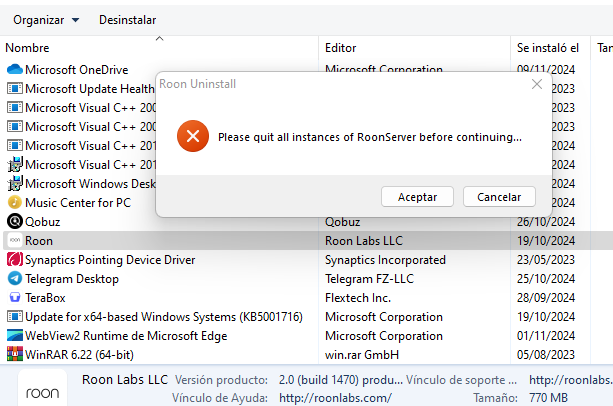Click Desinstalar in the toolbar

click(x=127, y=20)
